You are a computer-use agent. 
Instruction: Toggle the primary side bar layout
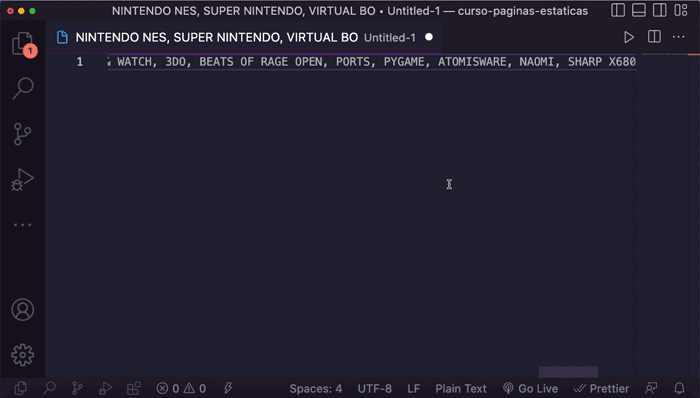[x=618, y=10]
